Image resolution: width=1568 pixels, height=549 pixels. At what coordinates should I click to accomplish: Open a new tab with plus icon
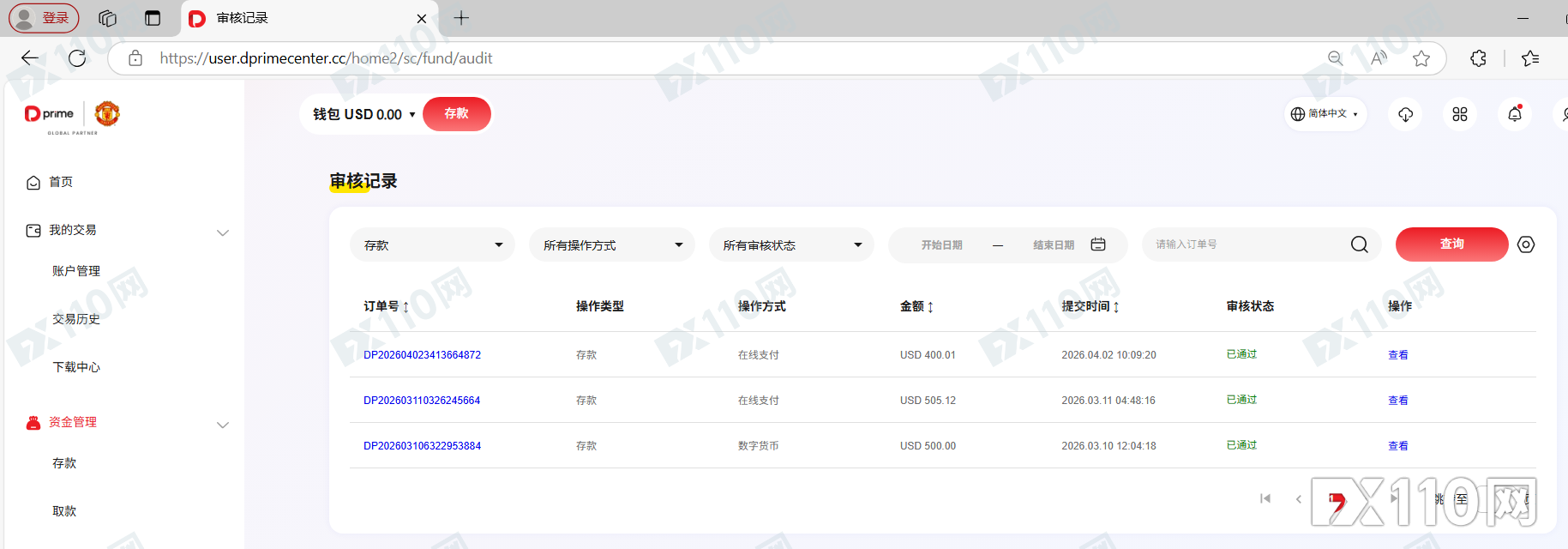coord(461,18)
